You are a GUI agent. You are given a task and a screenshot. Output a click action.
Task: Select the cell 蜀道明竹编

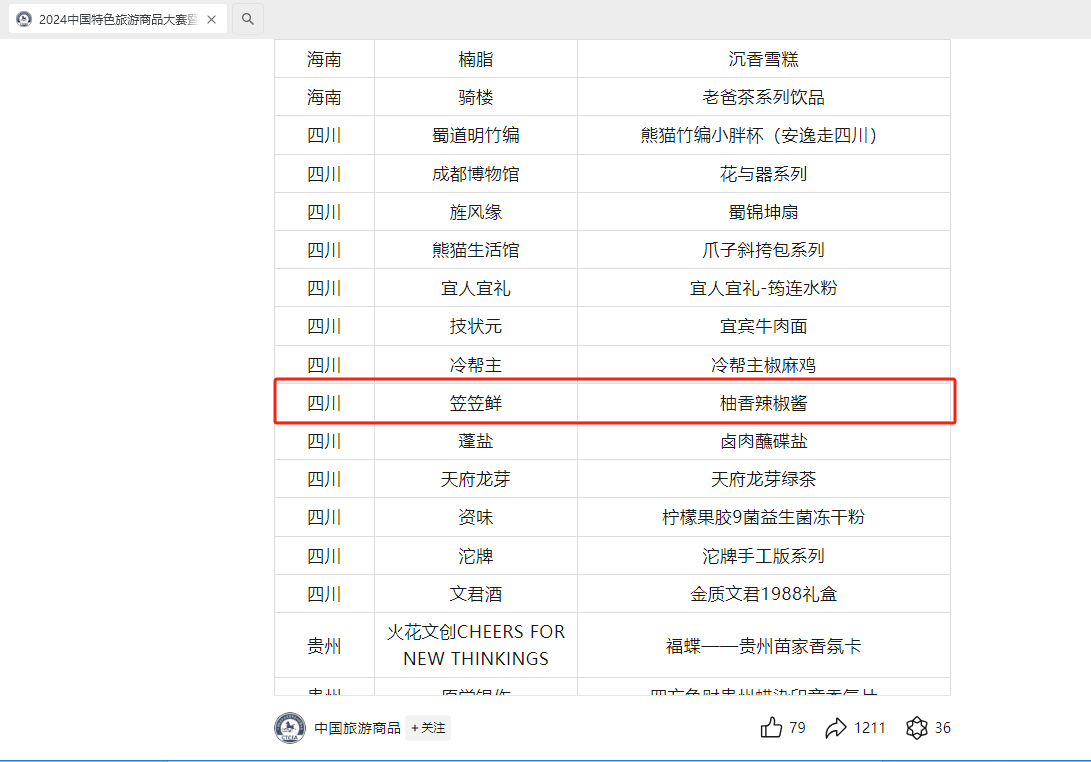point(476,135)
